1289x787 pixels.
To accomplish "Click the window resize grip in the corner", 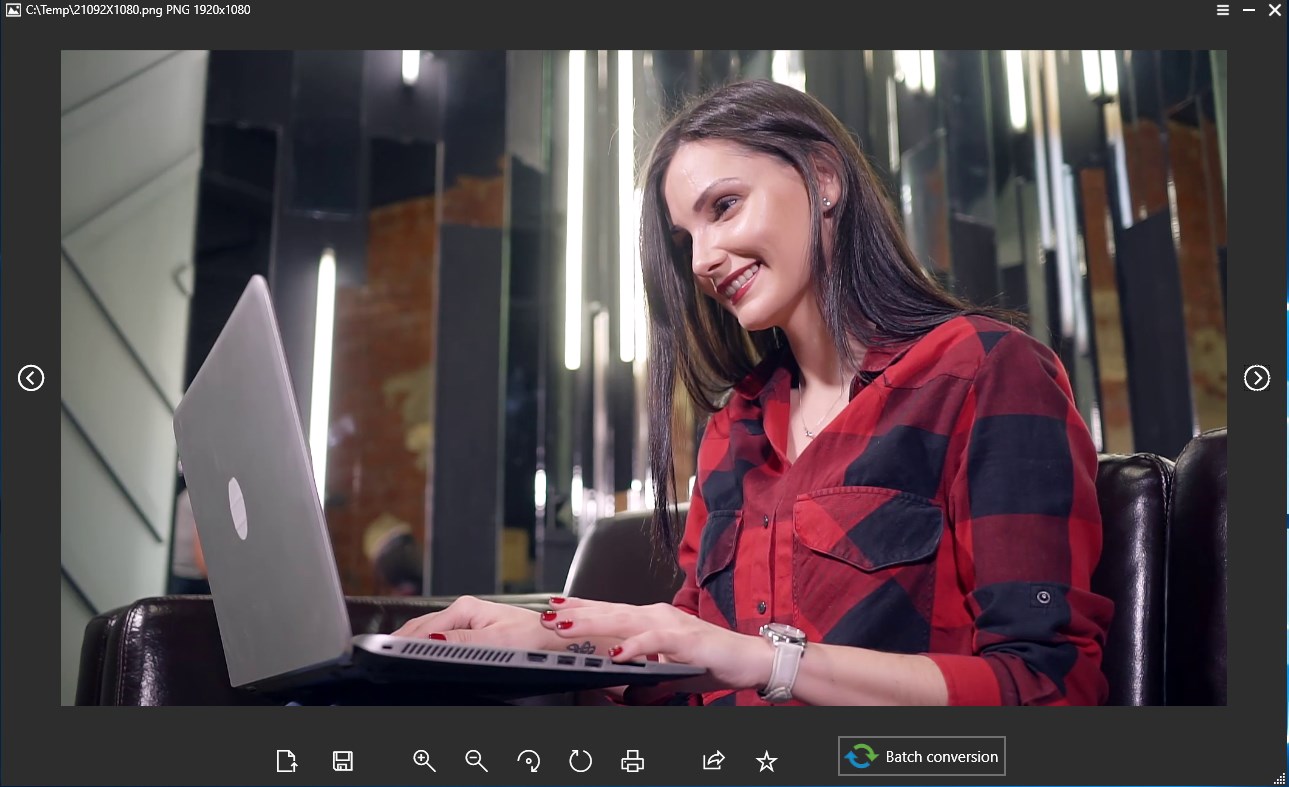I will (1281, 779).
